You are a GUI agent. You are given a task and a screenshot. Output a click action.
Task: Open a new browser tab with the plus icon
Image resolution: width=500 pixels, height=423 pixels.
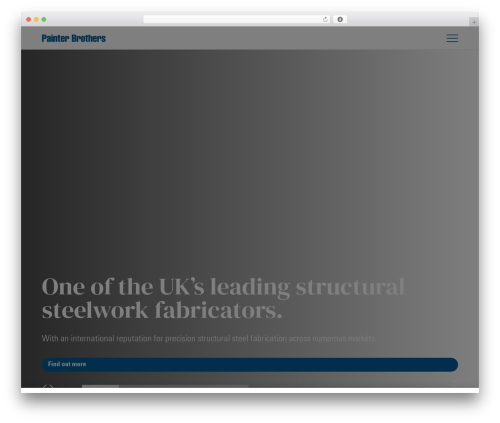[474, 22]
